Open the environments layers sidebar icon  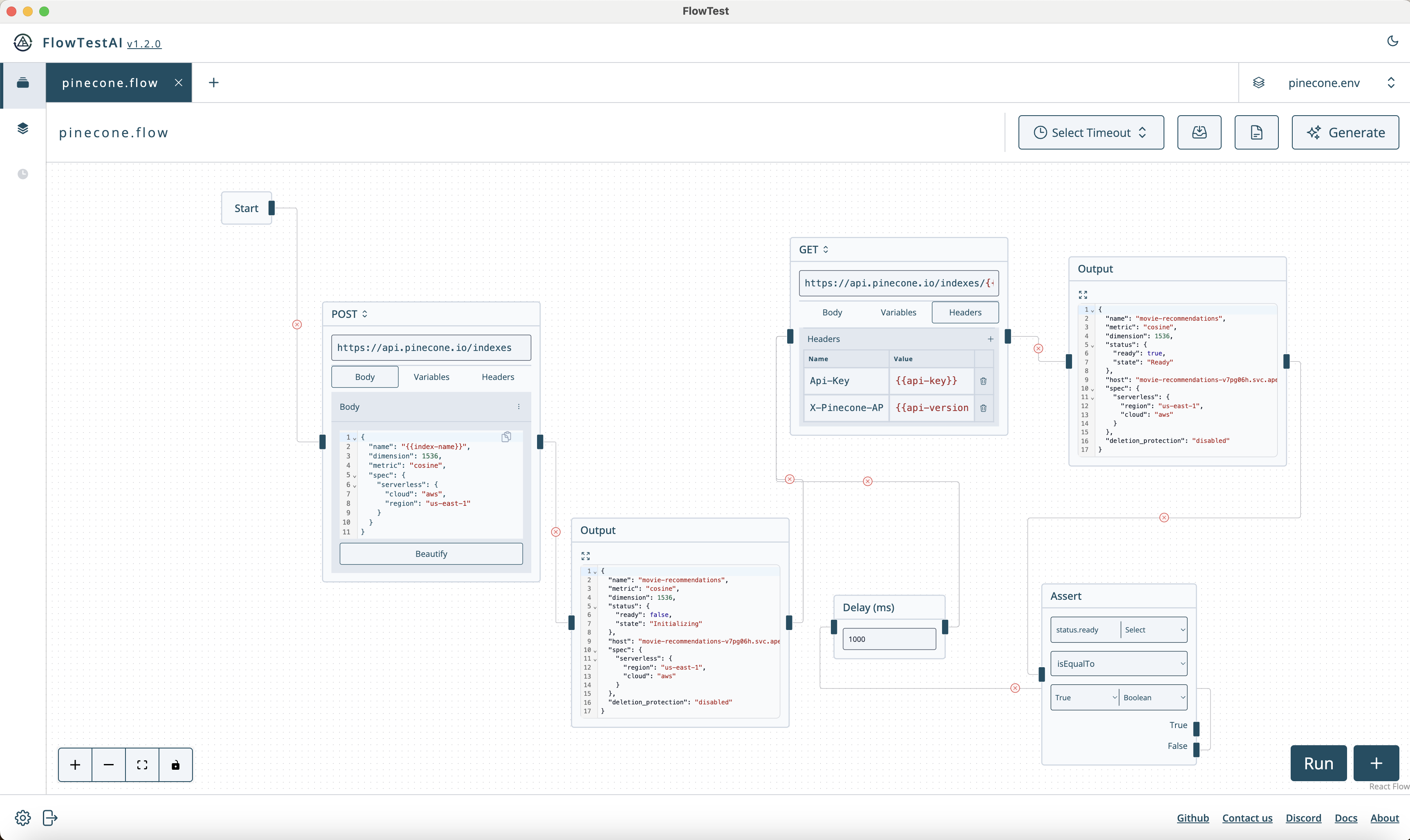click(x=22, y=128)
